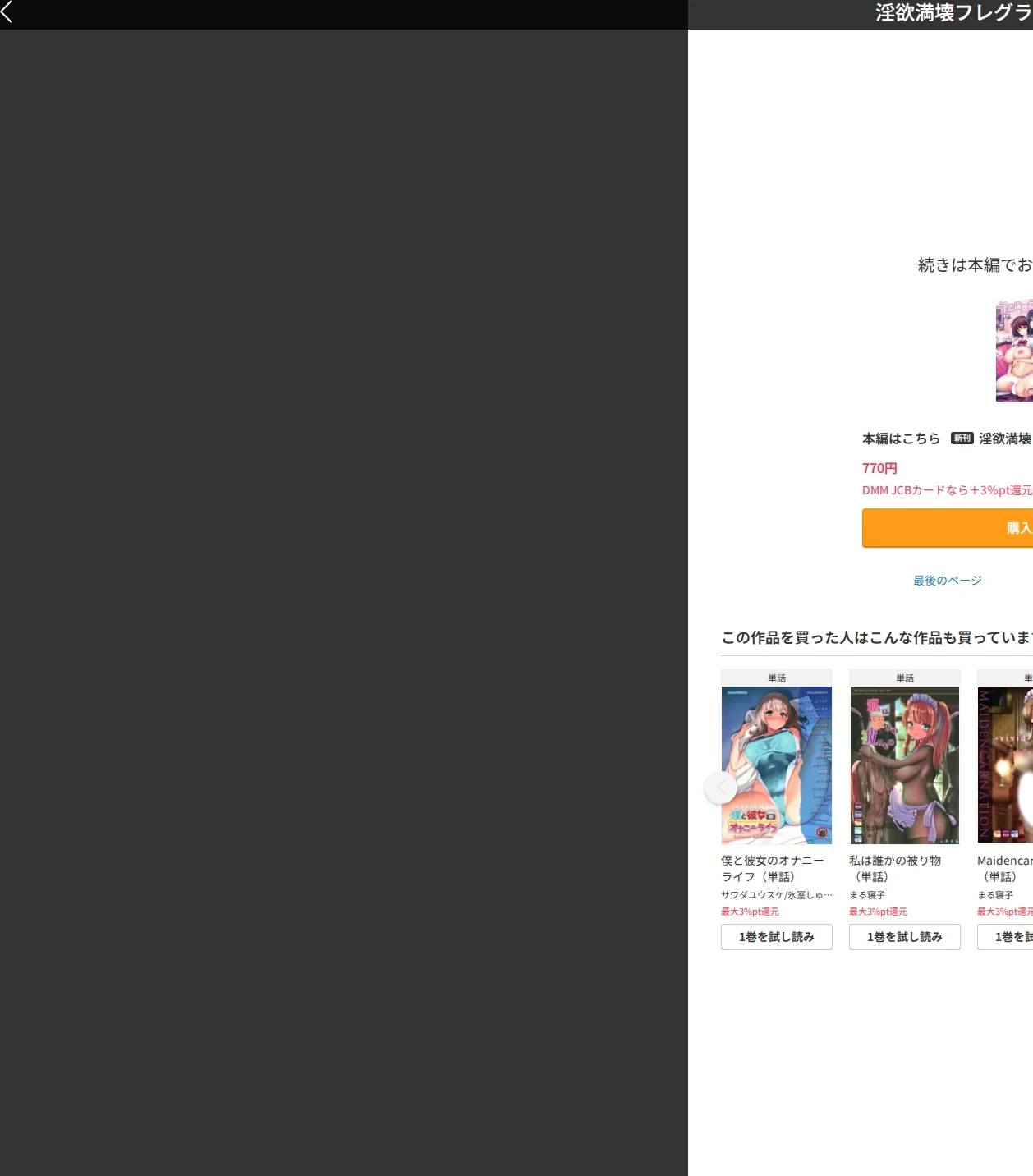Click the 770円 price text

[x=879, y=468]
